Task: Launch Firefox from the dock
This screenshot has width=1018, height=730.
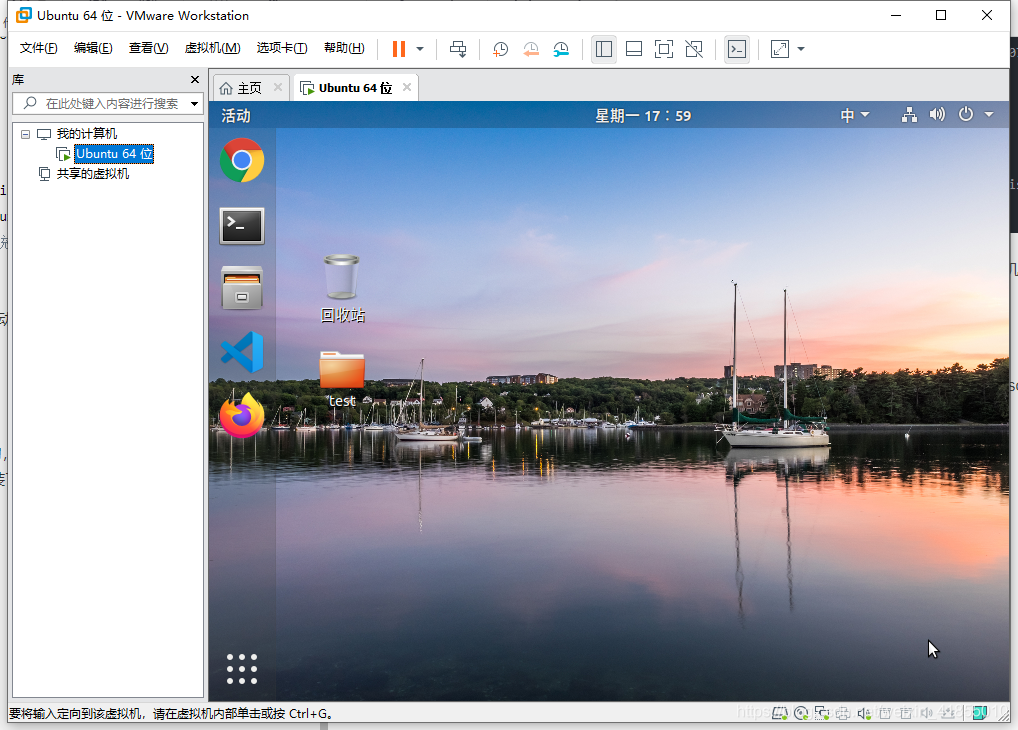Action: coord(242,415)
